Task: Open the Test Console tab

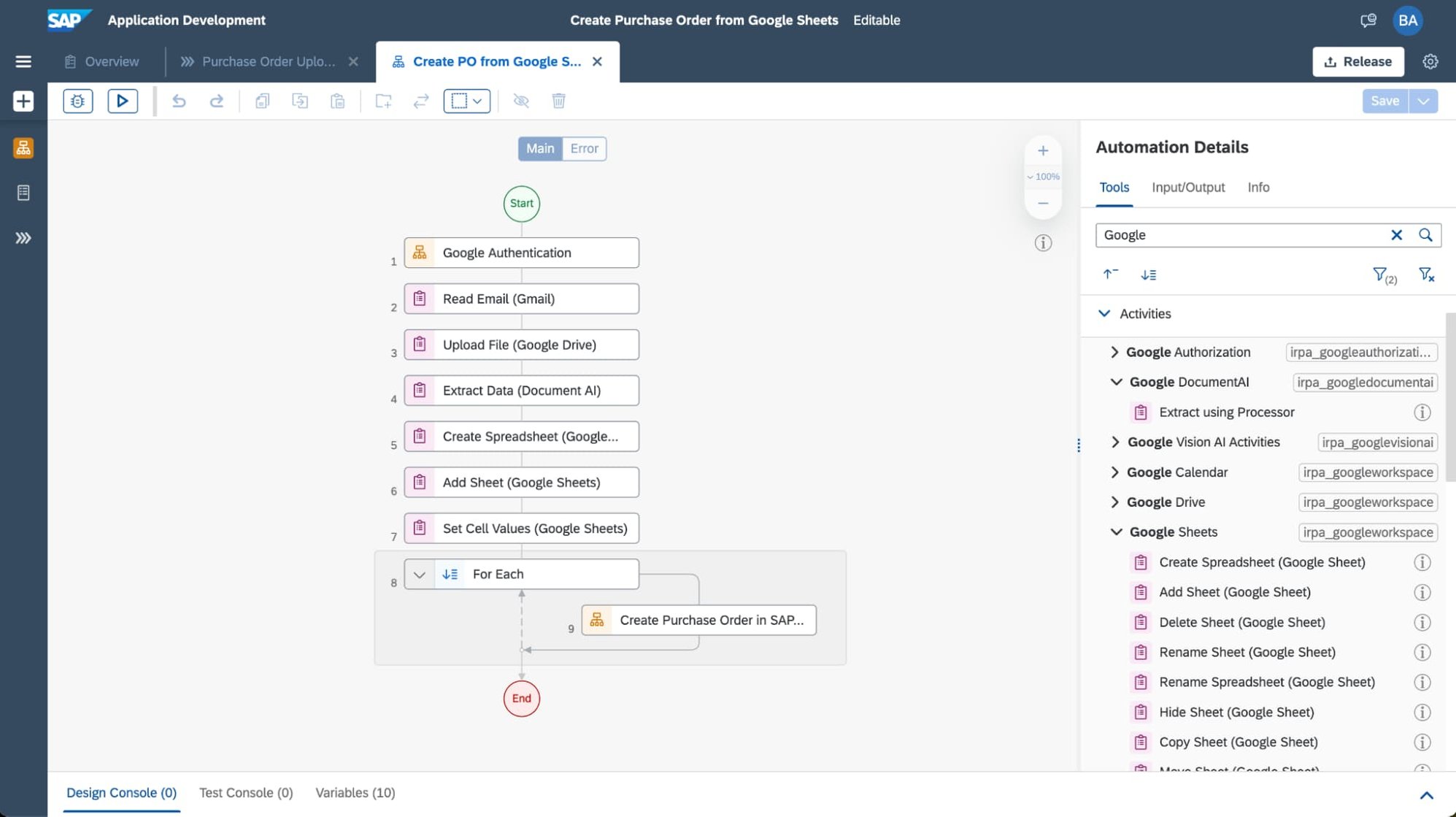Action: 245,793
